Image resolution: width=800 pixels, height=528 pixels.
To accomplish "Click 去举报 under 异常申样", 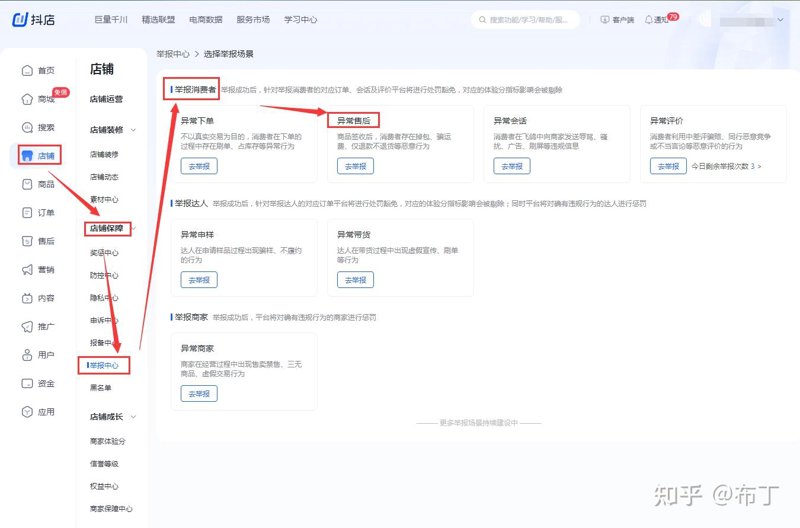I will pos(199,280).
